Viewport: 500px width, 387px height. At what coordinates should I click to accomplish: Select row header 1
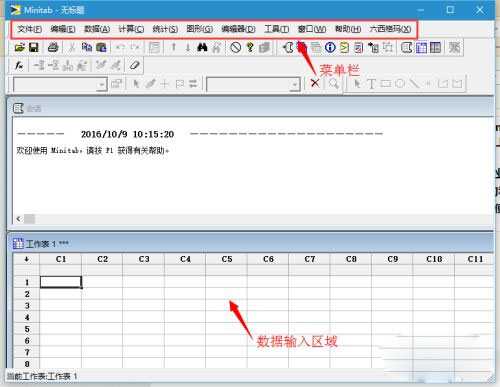pos(27,282)
